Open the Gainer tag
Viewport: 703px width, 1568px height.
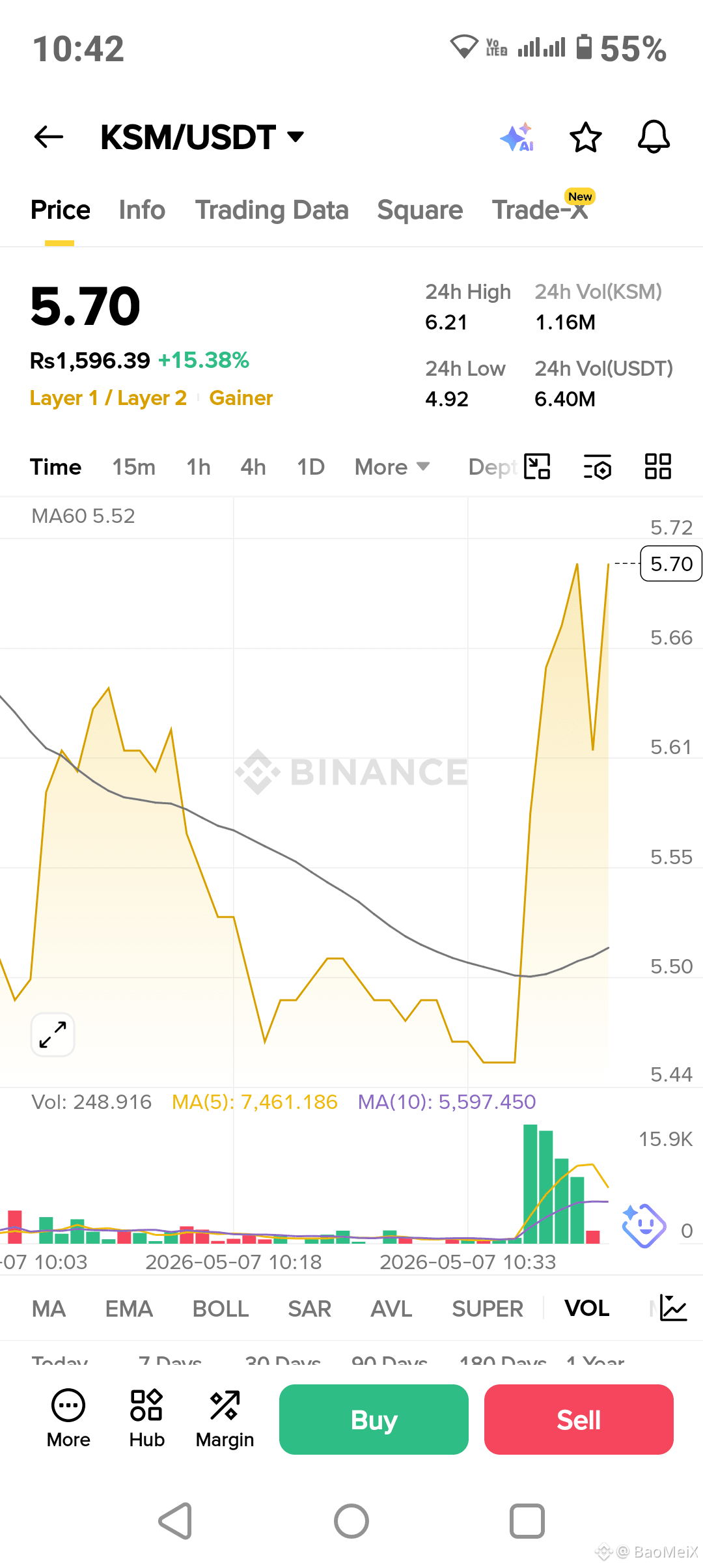click(241, 398)
